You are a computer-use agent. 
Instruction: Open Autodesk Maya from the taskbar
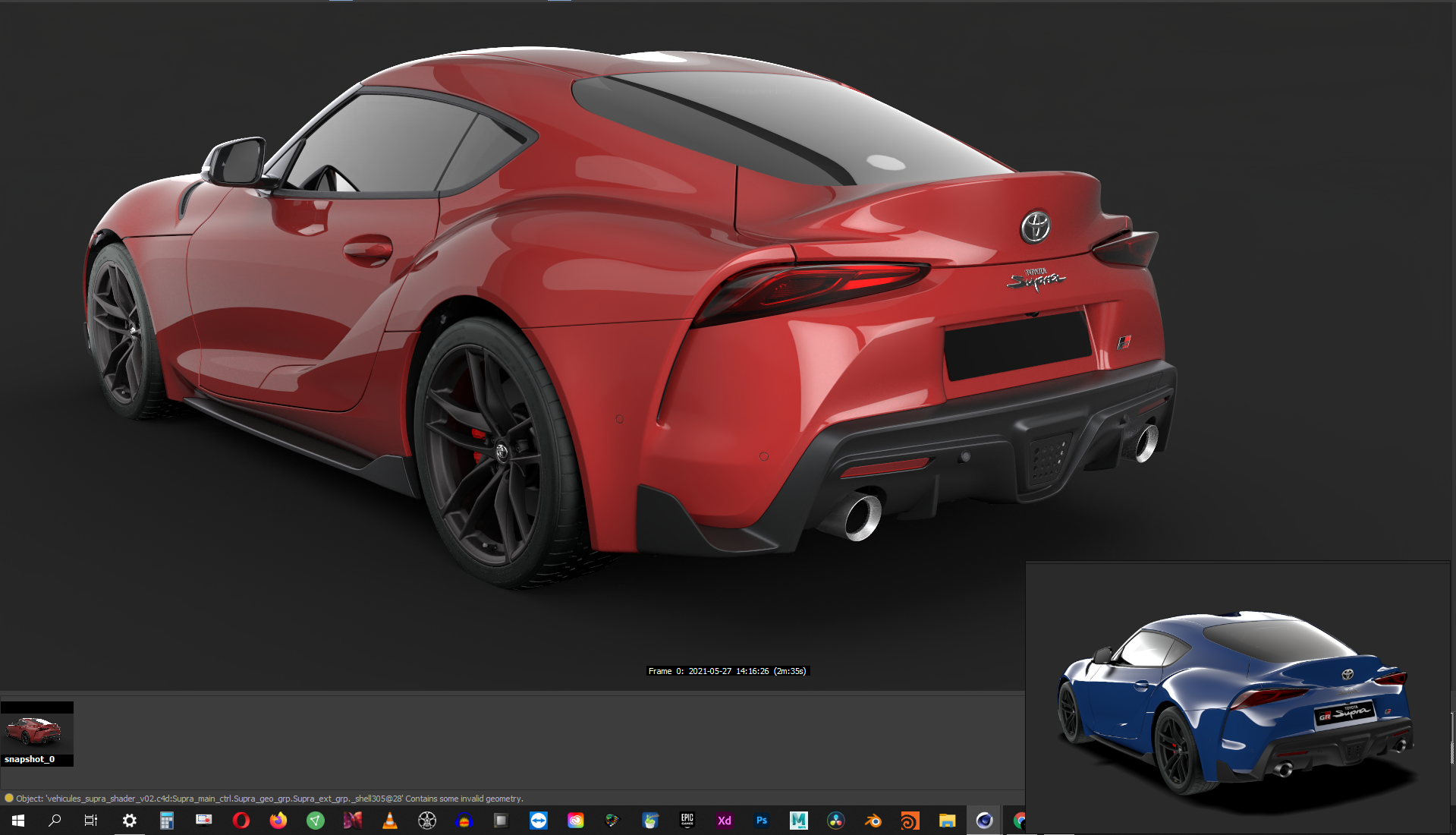pos(798,821)
